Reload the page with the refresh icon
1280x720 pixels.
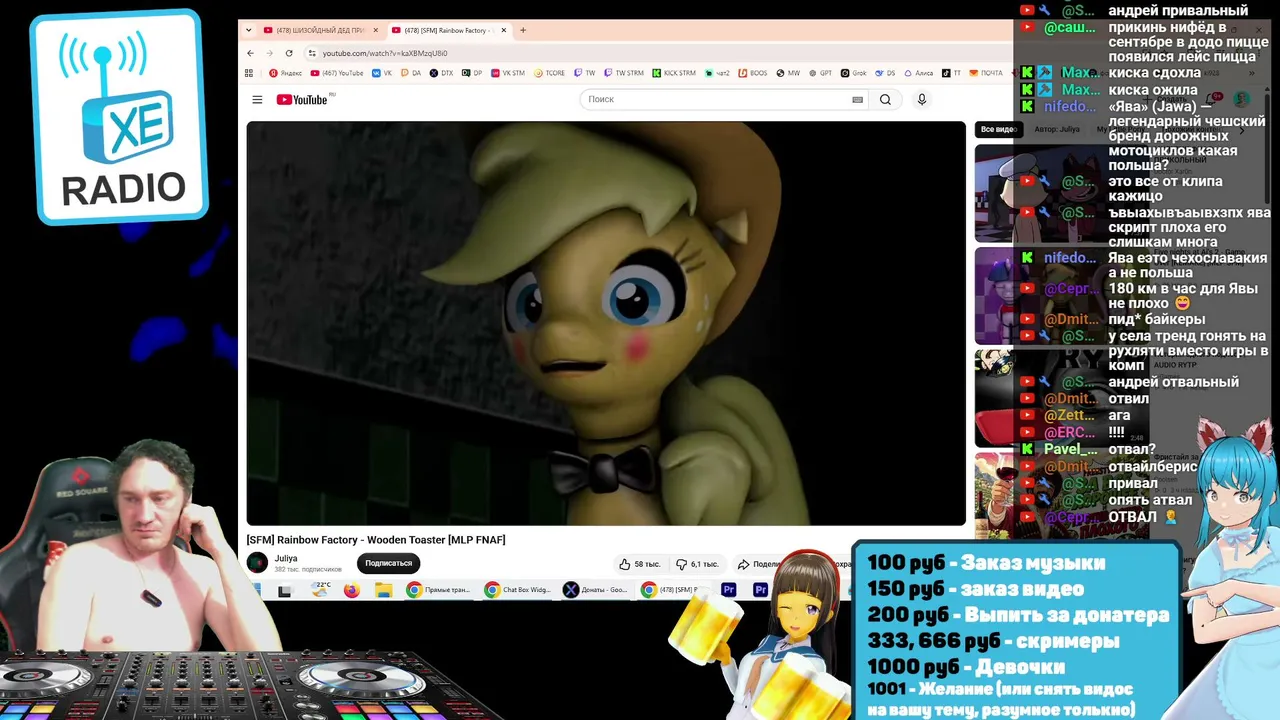(x=289, y=53)
